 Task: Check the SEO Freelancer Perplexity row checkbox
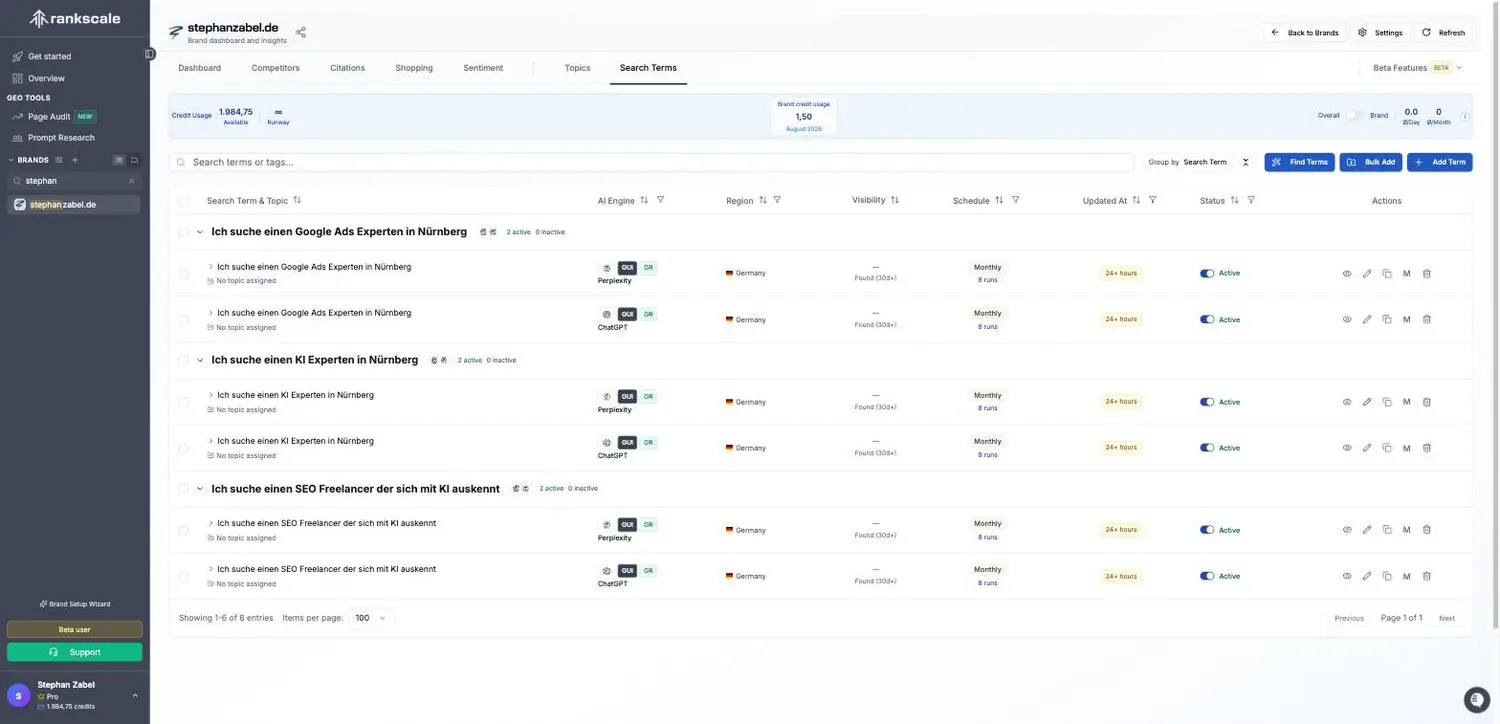point(183,530)
